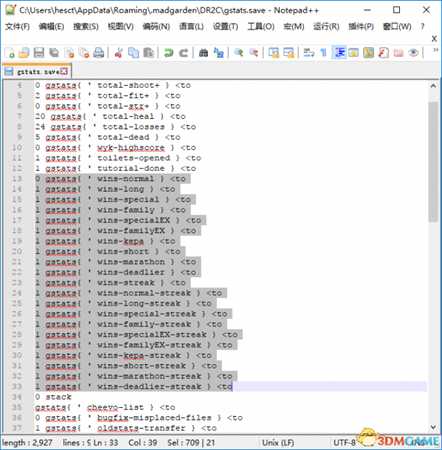
Task: Open the 文件(F) menu
Action: (17, 26)
